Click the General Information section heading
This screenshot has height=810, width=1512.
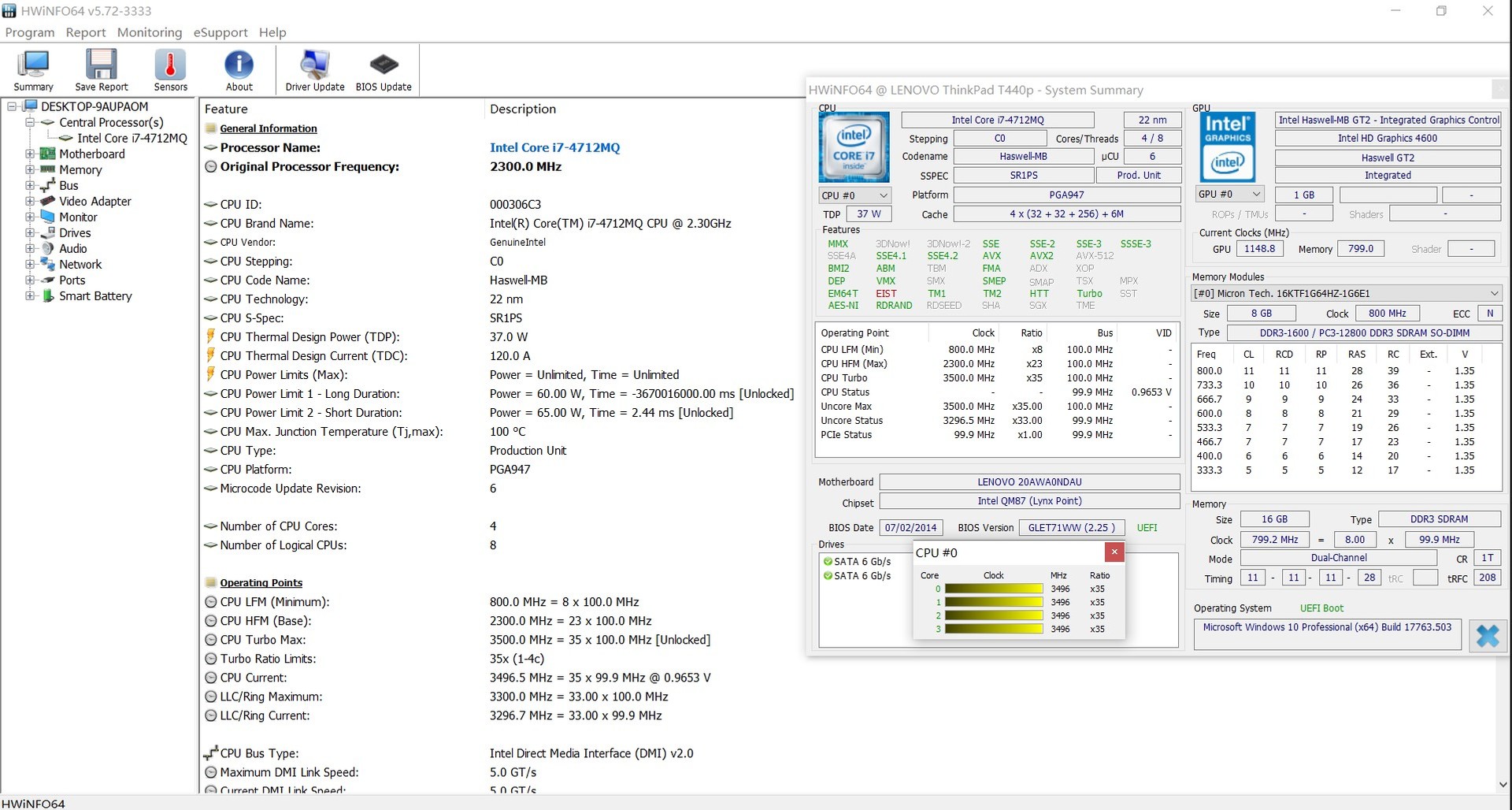point(269,128)
